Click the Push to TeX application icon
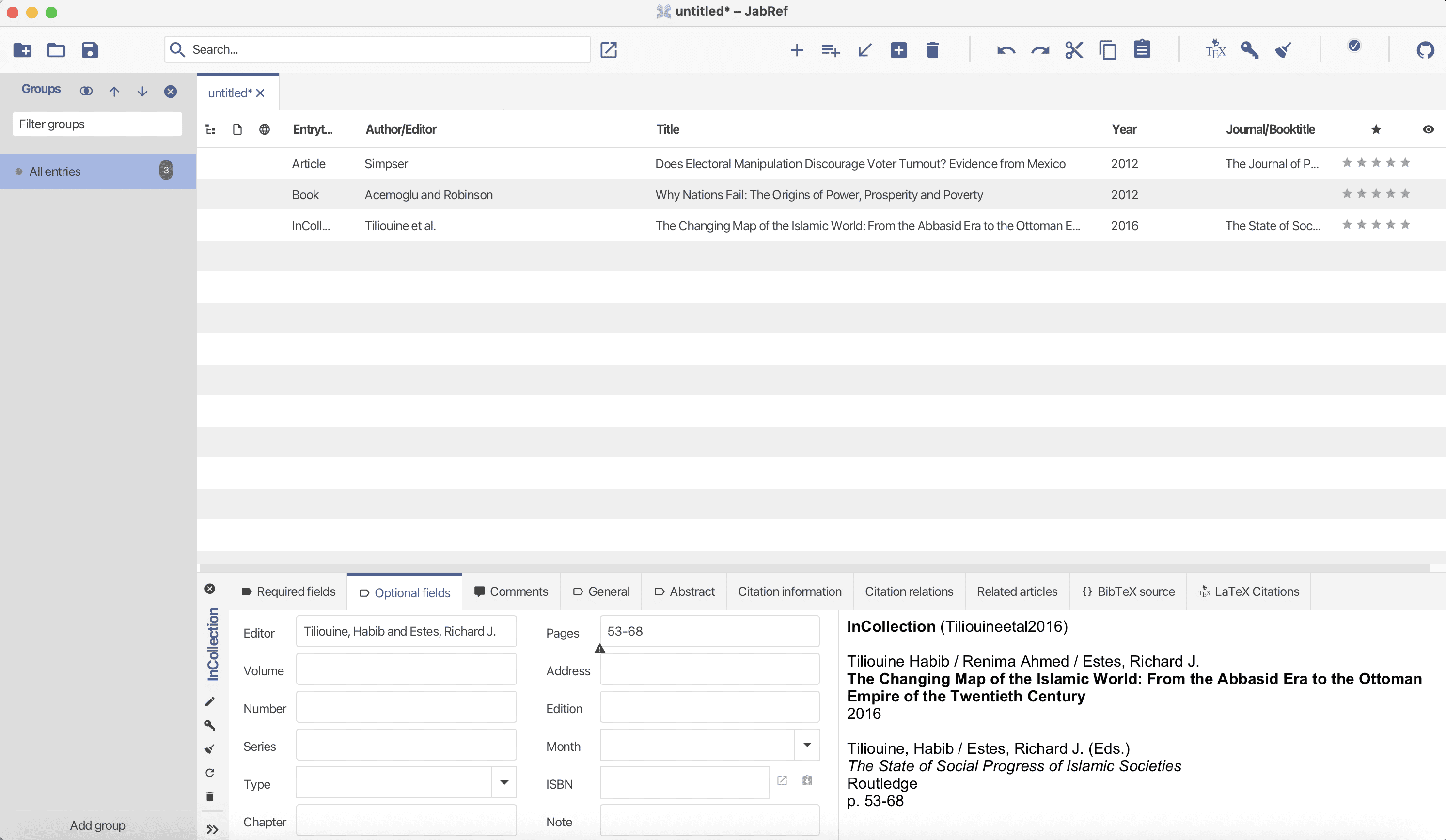 click(1215, 50)
